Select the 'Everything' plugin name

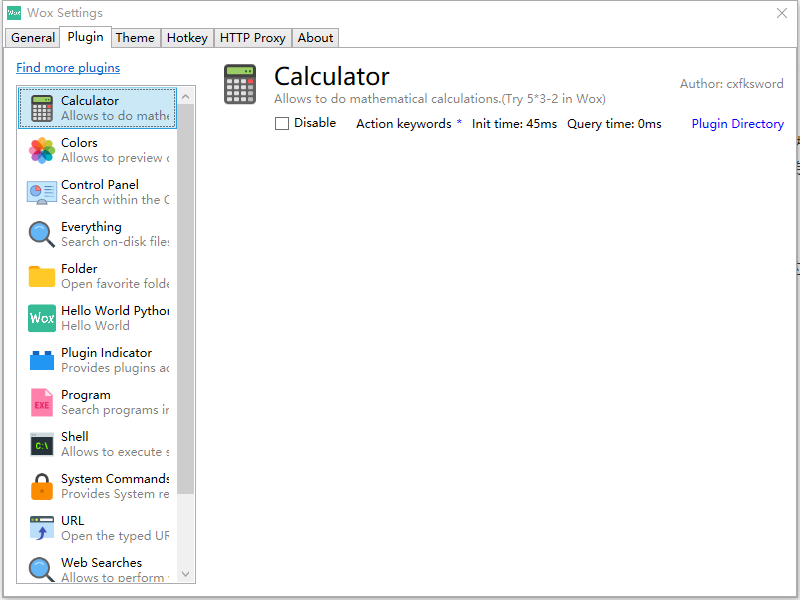pos(91,227)
